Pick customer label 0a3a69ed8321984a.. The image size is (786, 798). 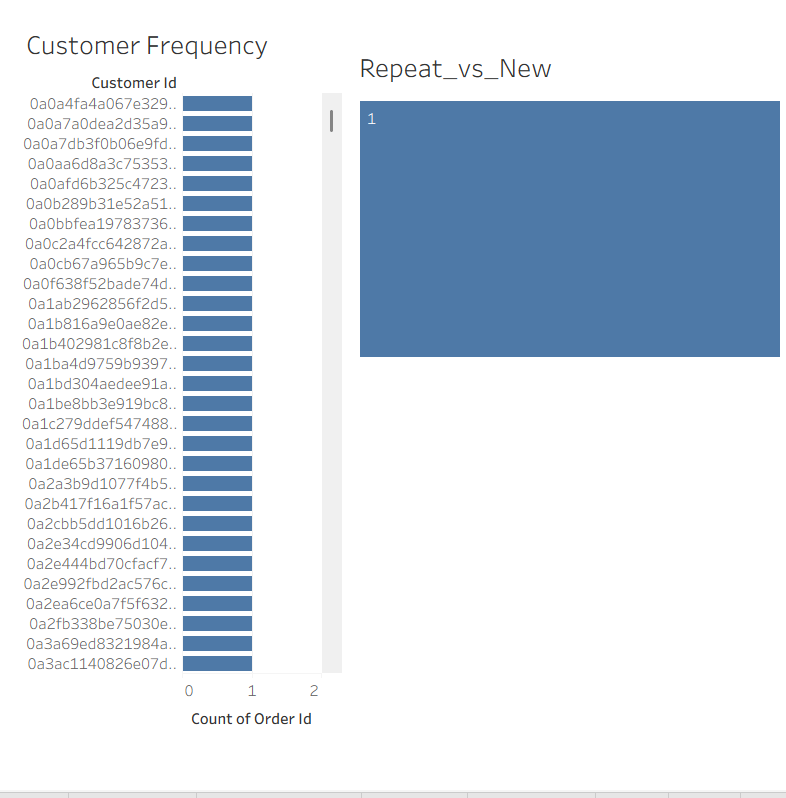click(101, 644)
